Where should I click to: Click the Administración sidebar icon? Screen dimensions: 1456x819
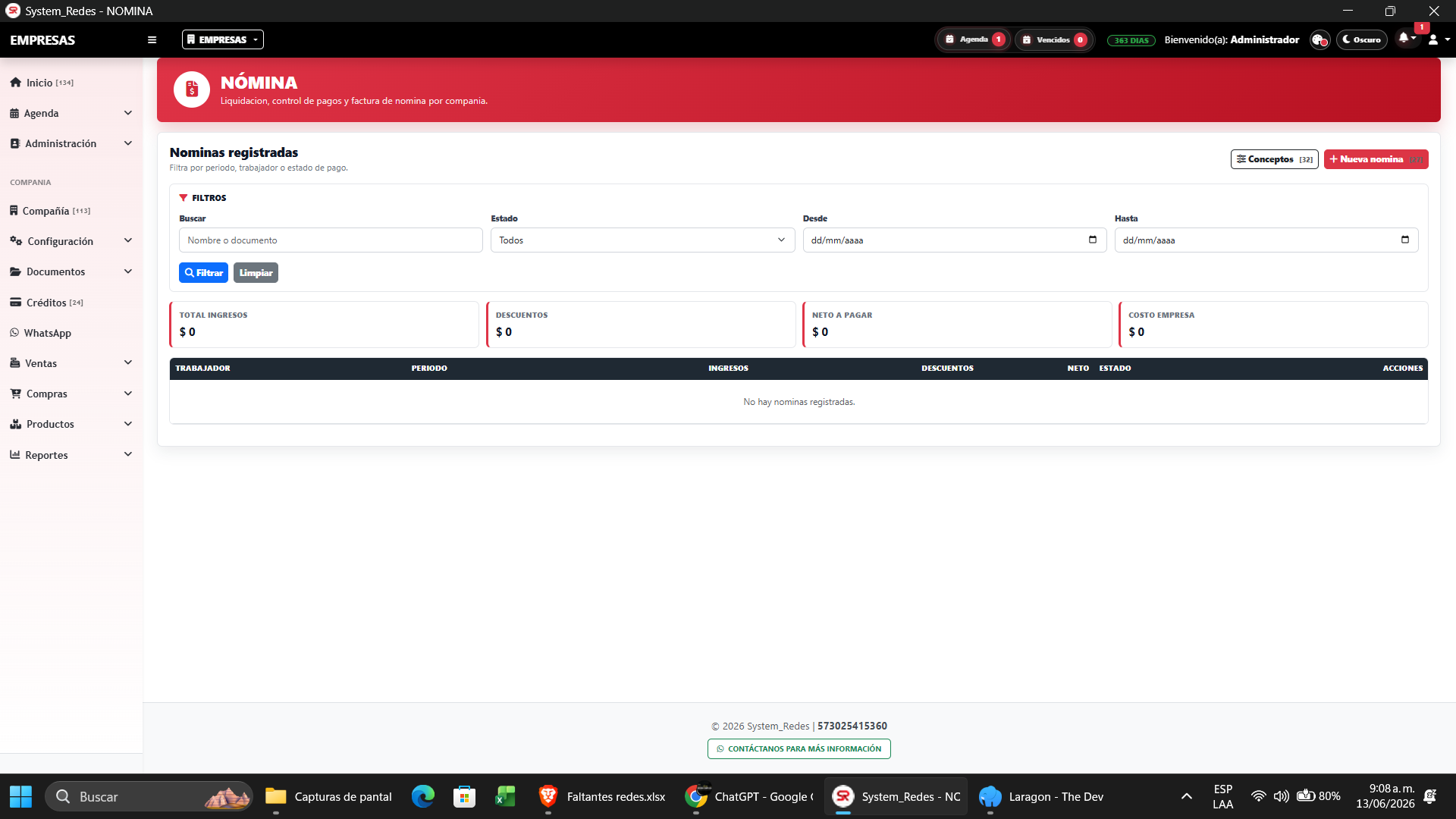pyautogui.click(x=15, y=143)
